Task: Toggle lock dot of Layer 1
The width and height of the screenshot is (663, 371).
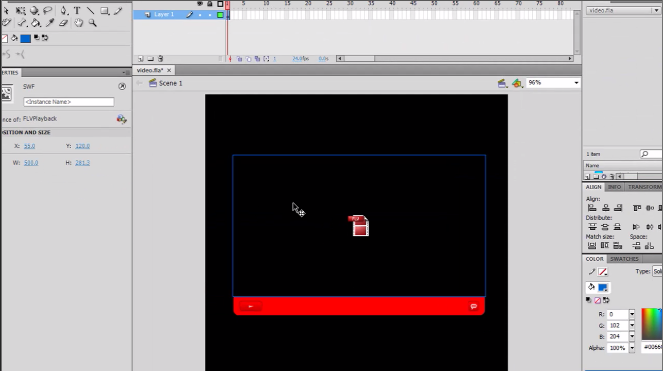Action: [x=210, y=15]
